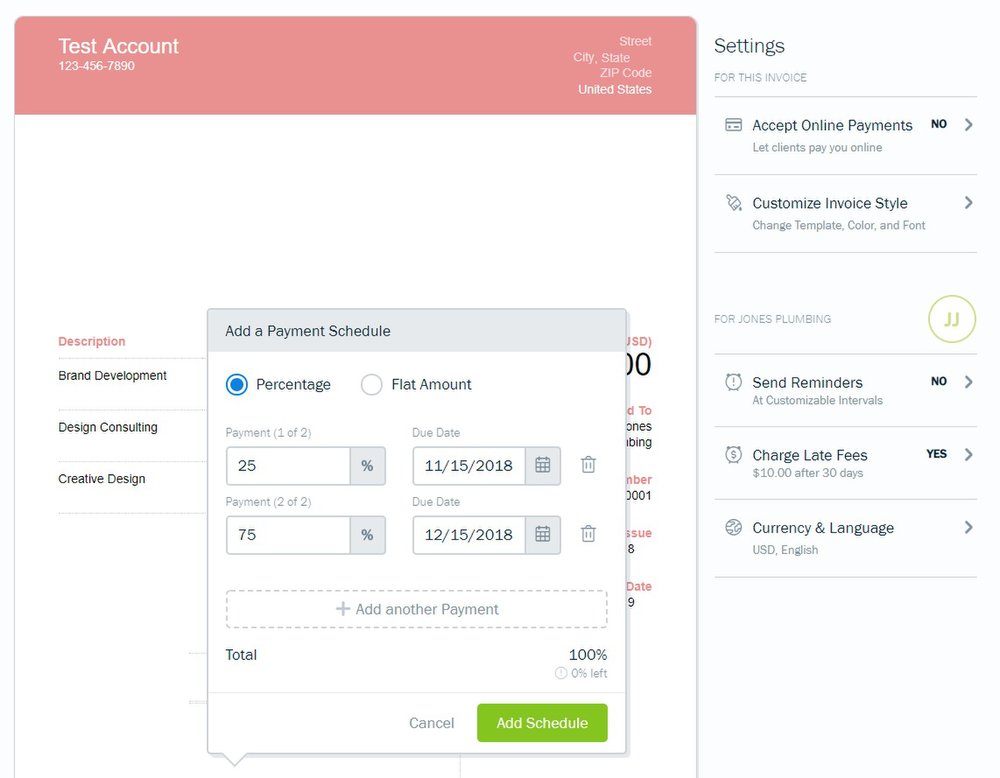This screenshot has width=1000, height=778.
Task: Open calendar for second payment due date
Action: 543,534
